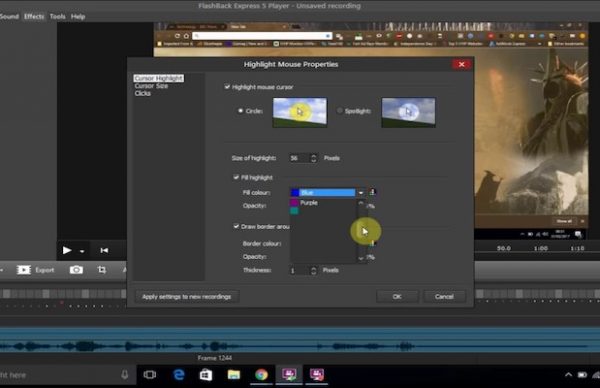Screen dimensions: 600x388
Task: Click the Play button in the player
Action: point(67,250)
